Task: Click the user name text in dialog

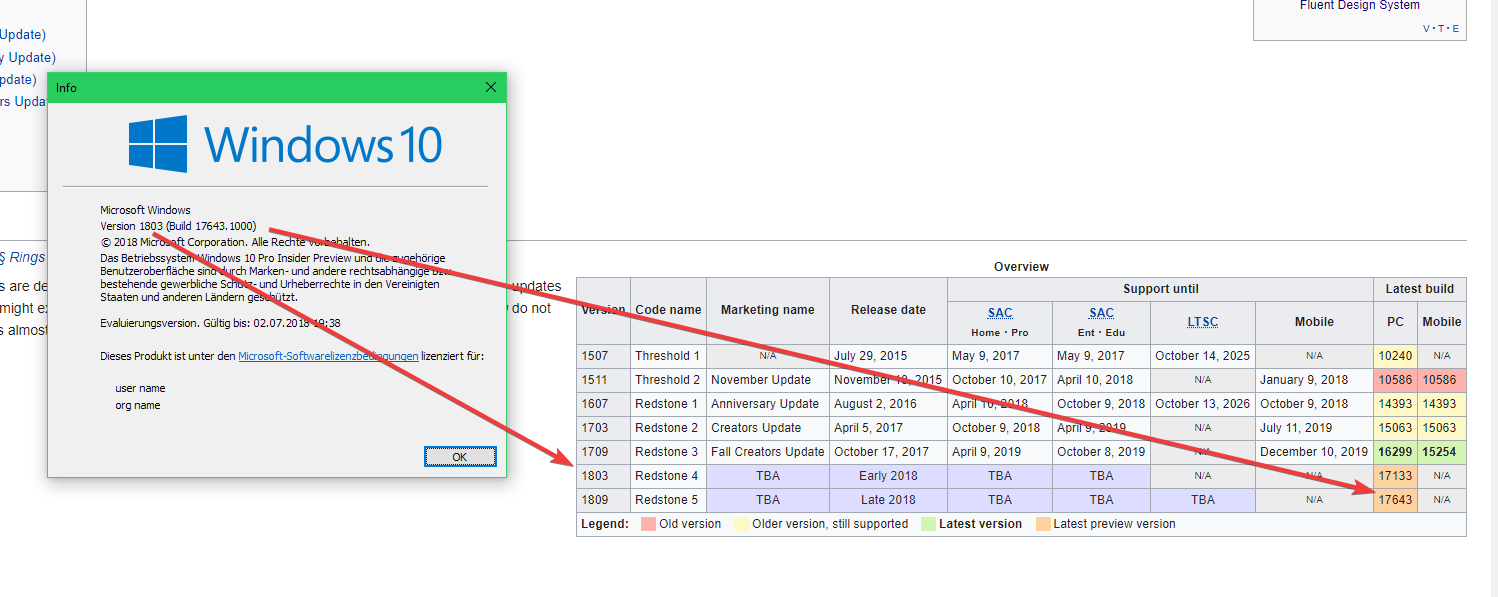Action: (x=140, y=388)
